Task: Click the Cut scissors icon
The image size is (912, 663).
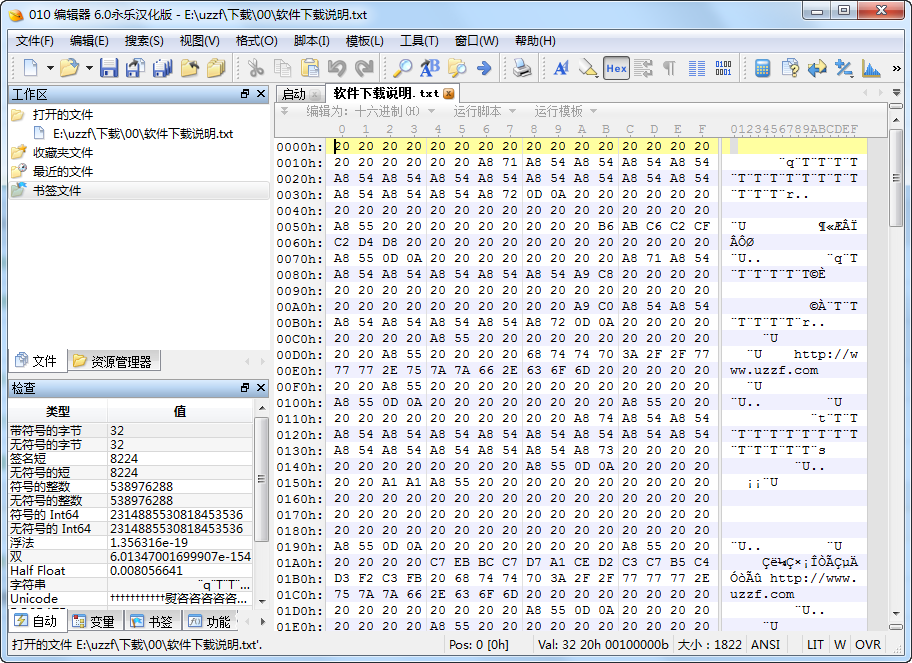Action: 256,68
